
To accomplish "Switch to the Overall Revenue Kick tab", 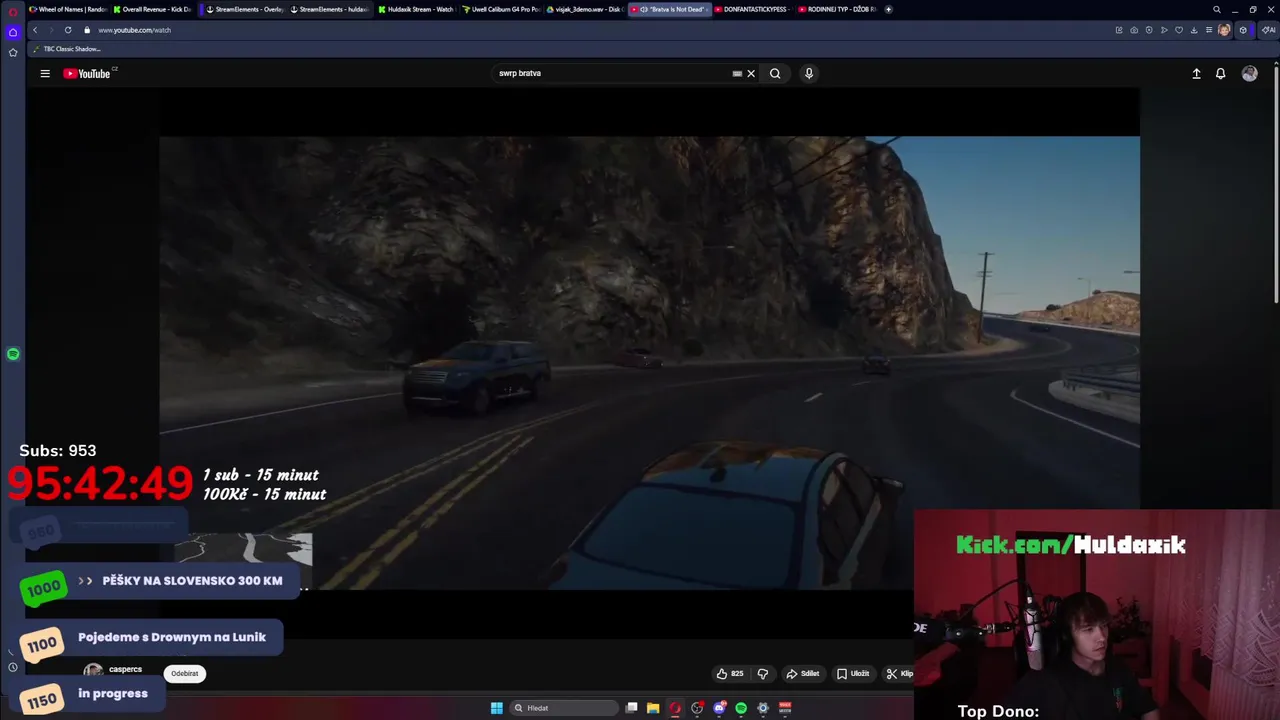I will click(x=152, y=9).
